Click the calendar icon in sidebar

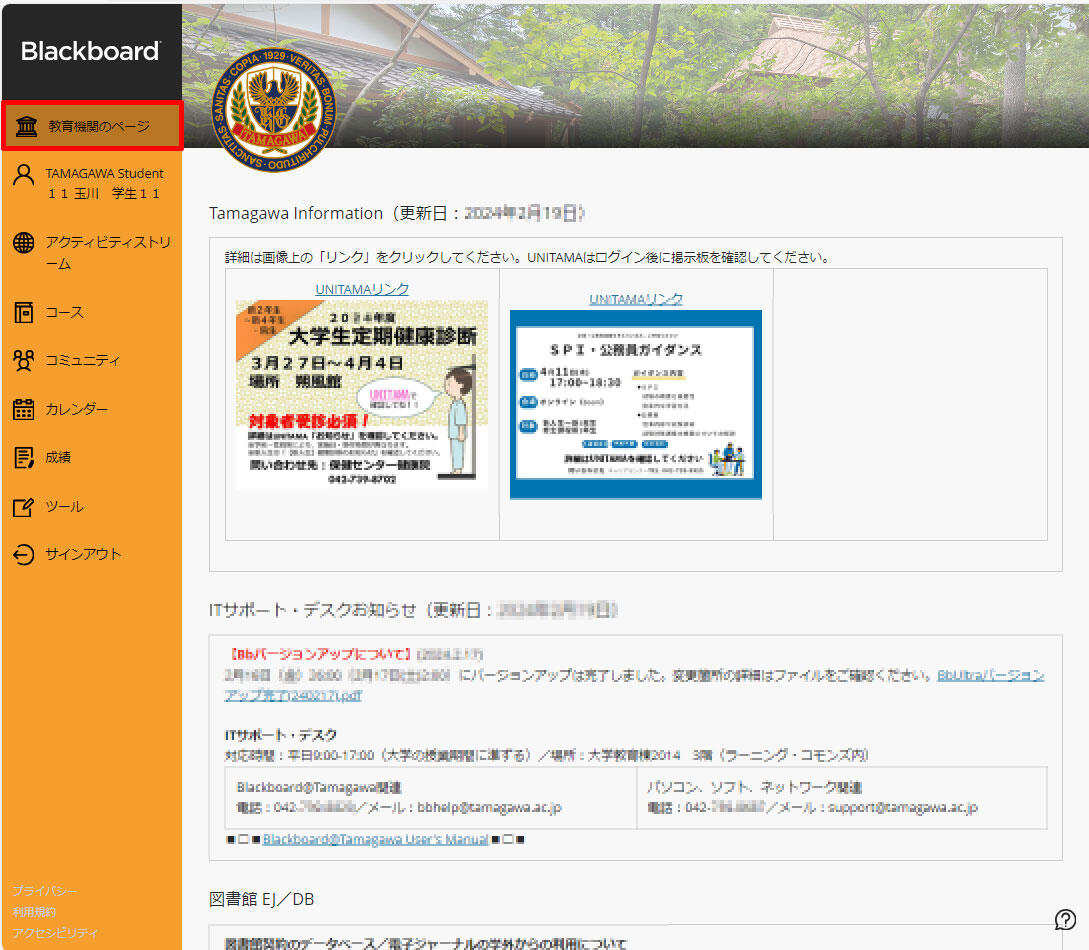(x=24, y=409)
